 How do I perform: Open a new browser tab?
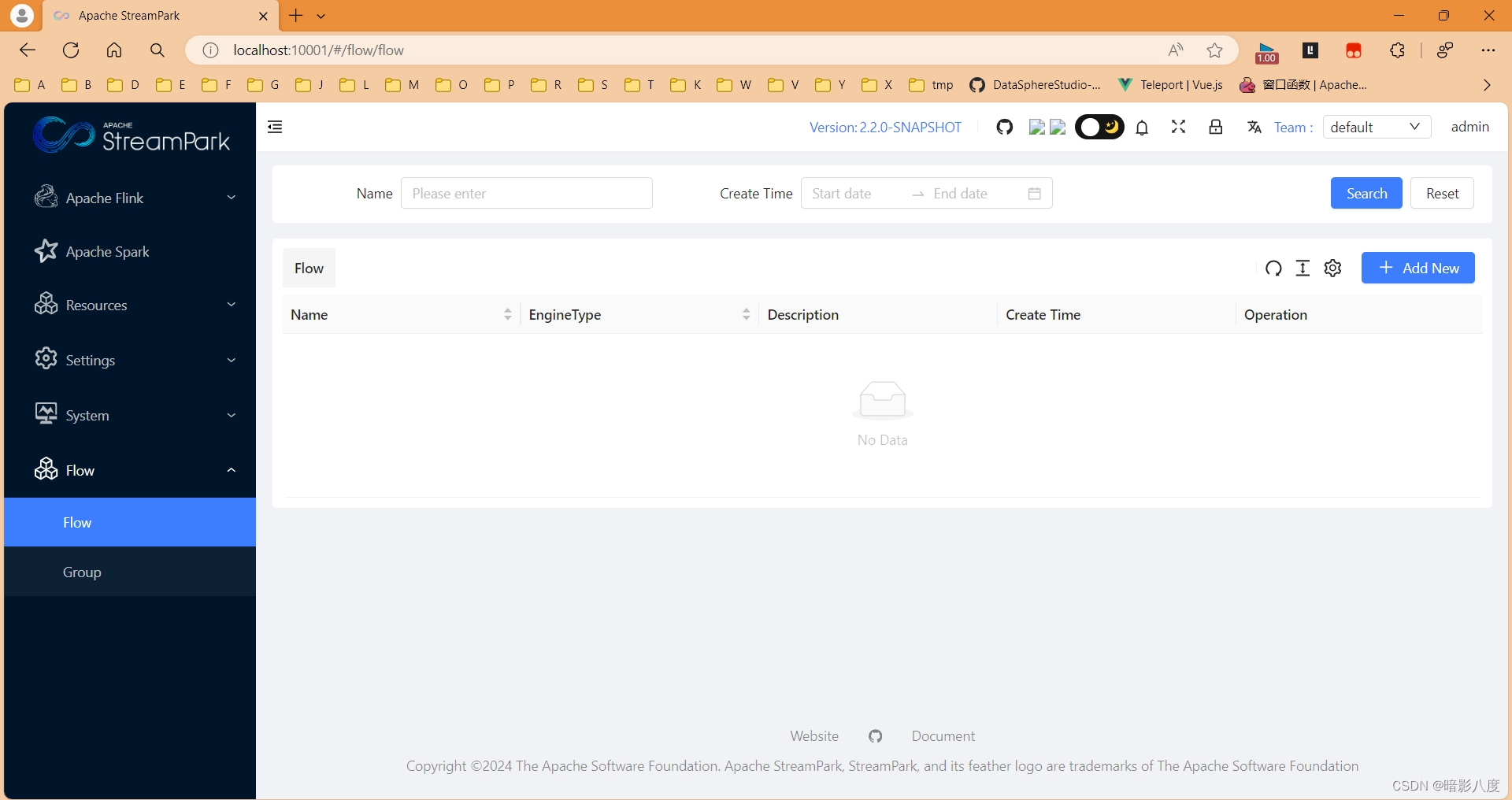click(296, 16)
